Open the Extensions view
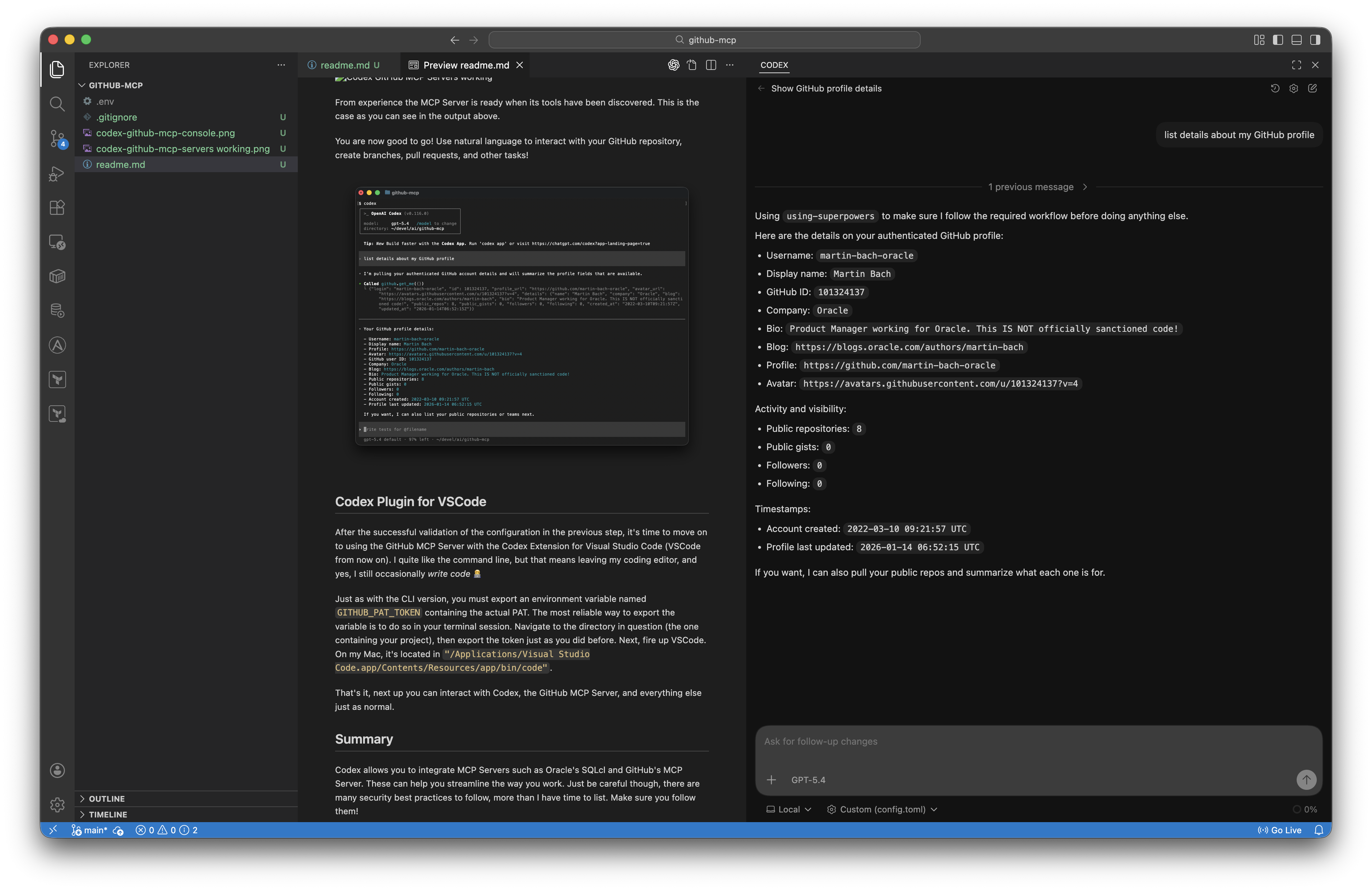Viewport: 1372px width, 891px height. click(57, 207)
